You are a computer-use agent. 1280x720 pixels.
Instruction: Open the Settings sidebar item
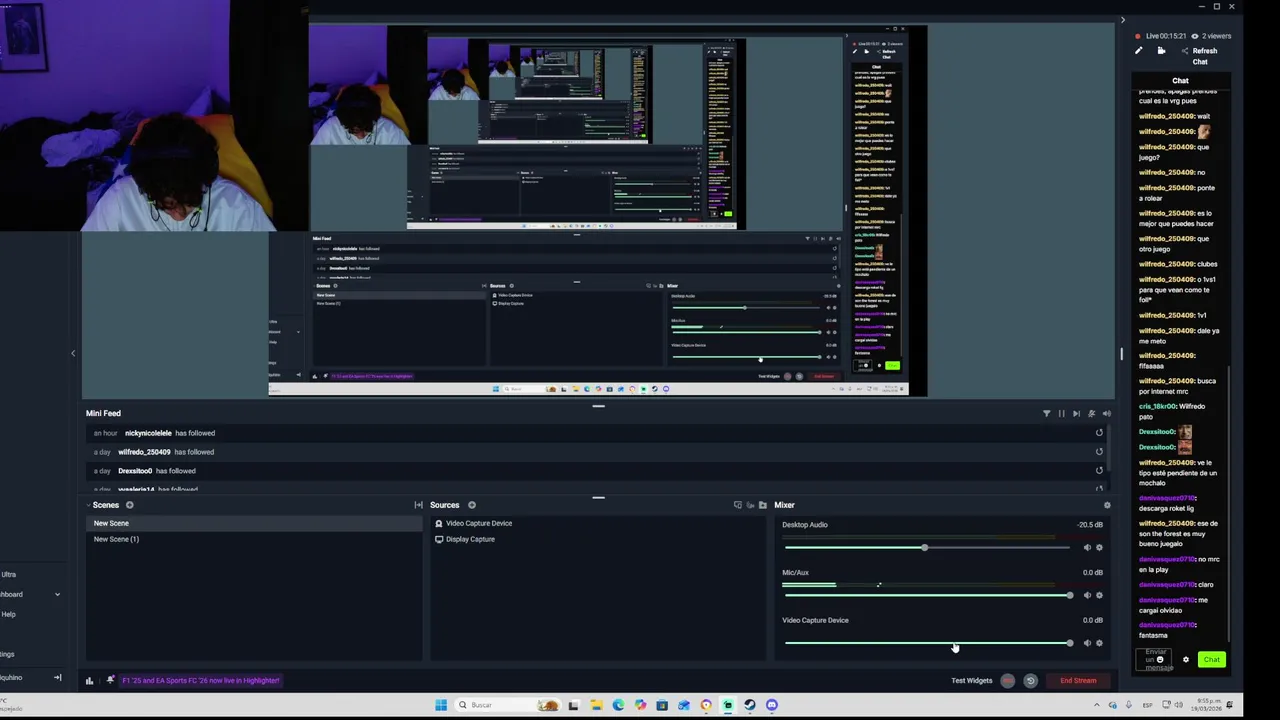point(8,654)
